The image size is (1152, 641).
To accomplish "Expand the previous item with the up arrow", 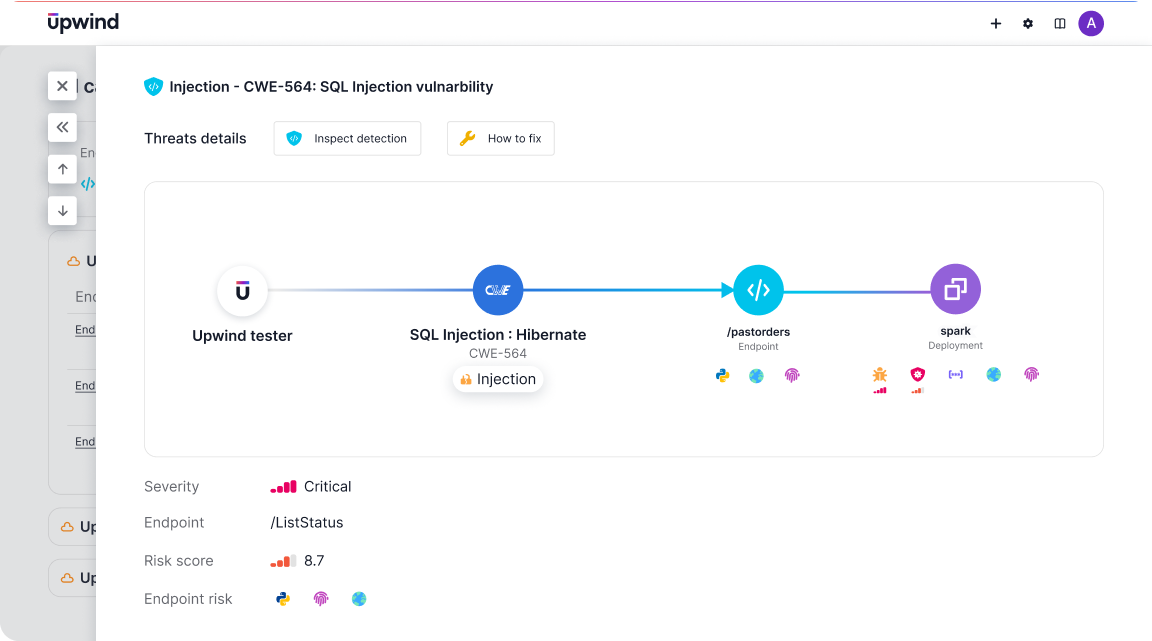I will tap(62, 168).
